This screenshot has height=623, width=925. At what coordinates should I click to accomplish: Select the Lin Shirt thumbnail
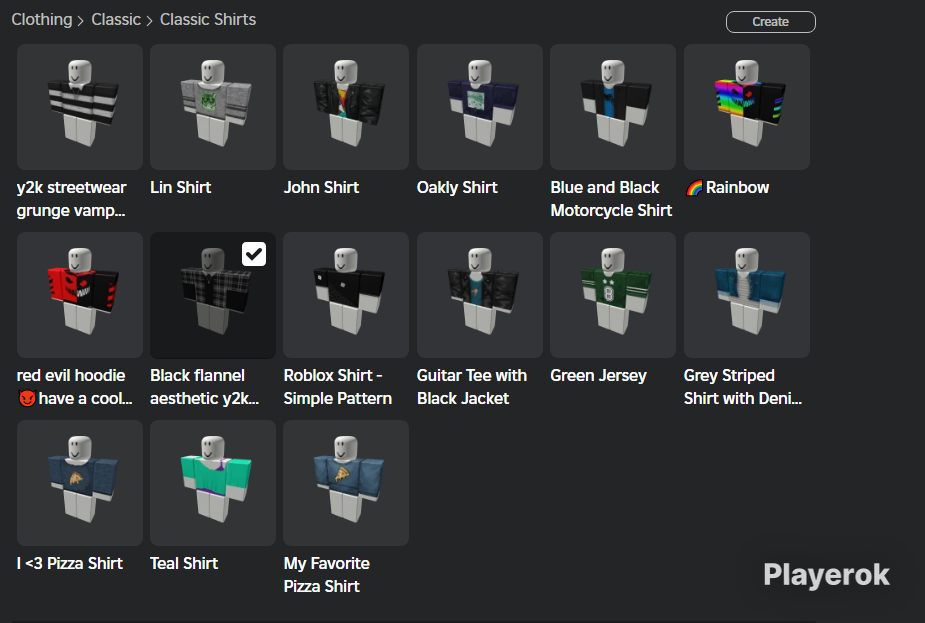click(x=213, y=107)
